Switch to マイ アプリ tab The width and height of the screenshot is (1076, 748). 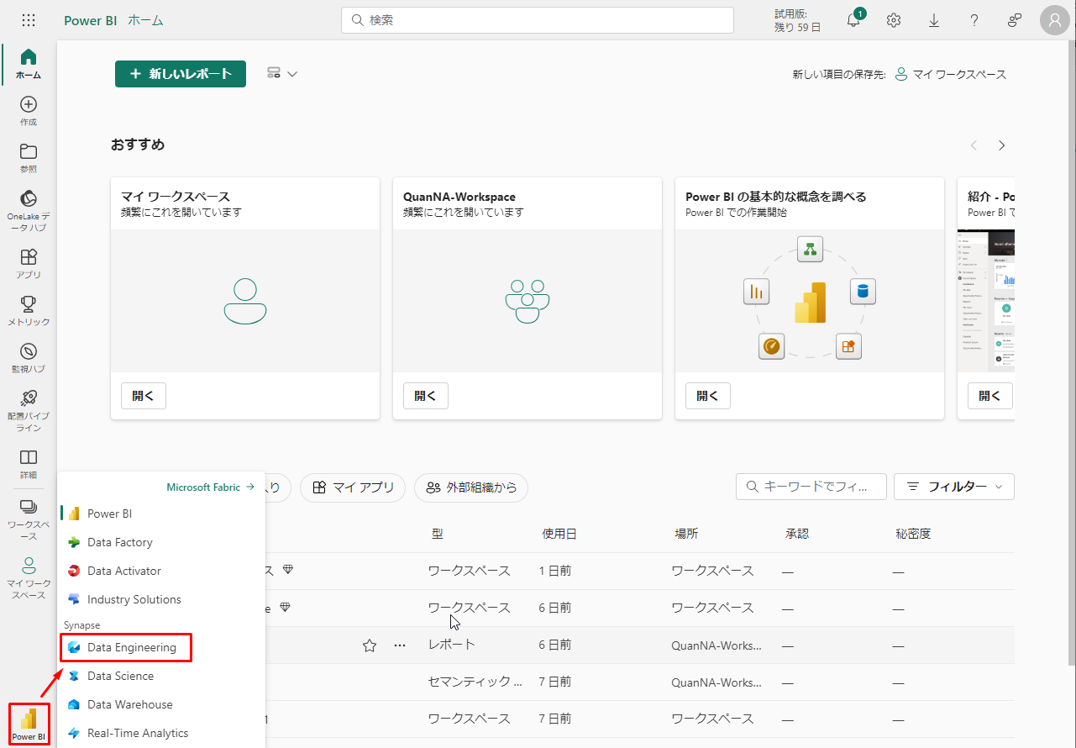click(353, 487)
